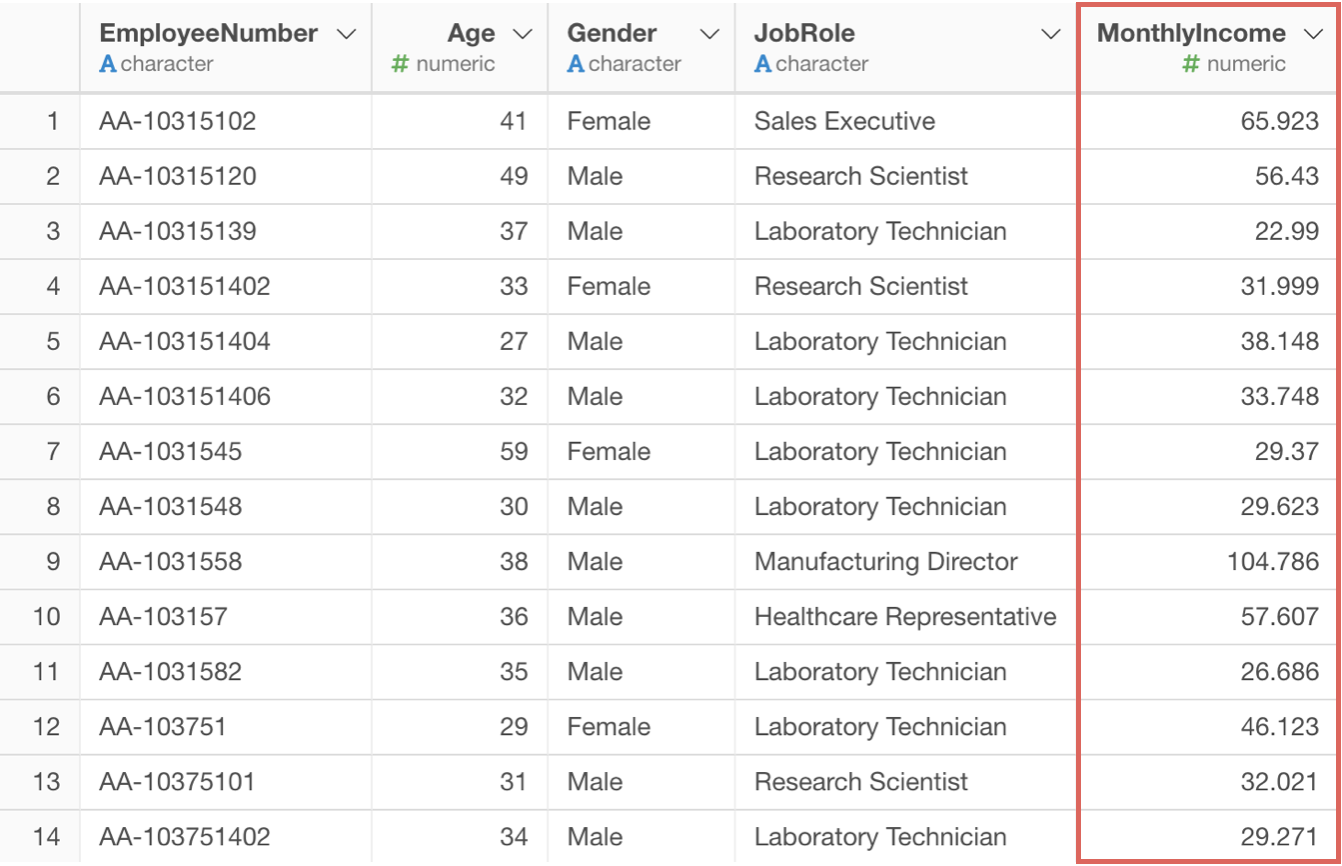Screen dimensions: 1342x866
Task: Click the Sales Executive job role cell
Action: click(906, 122)
